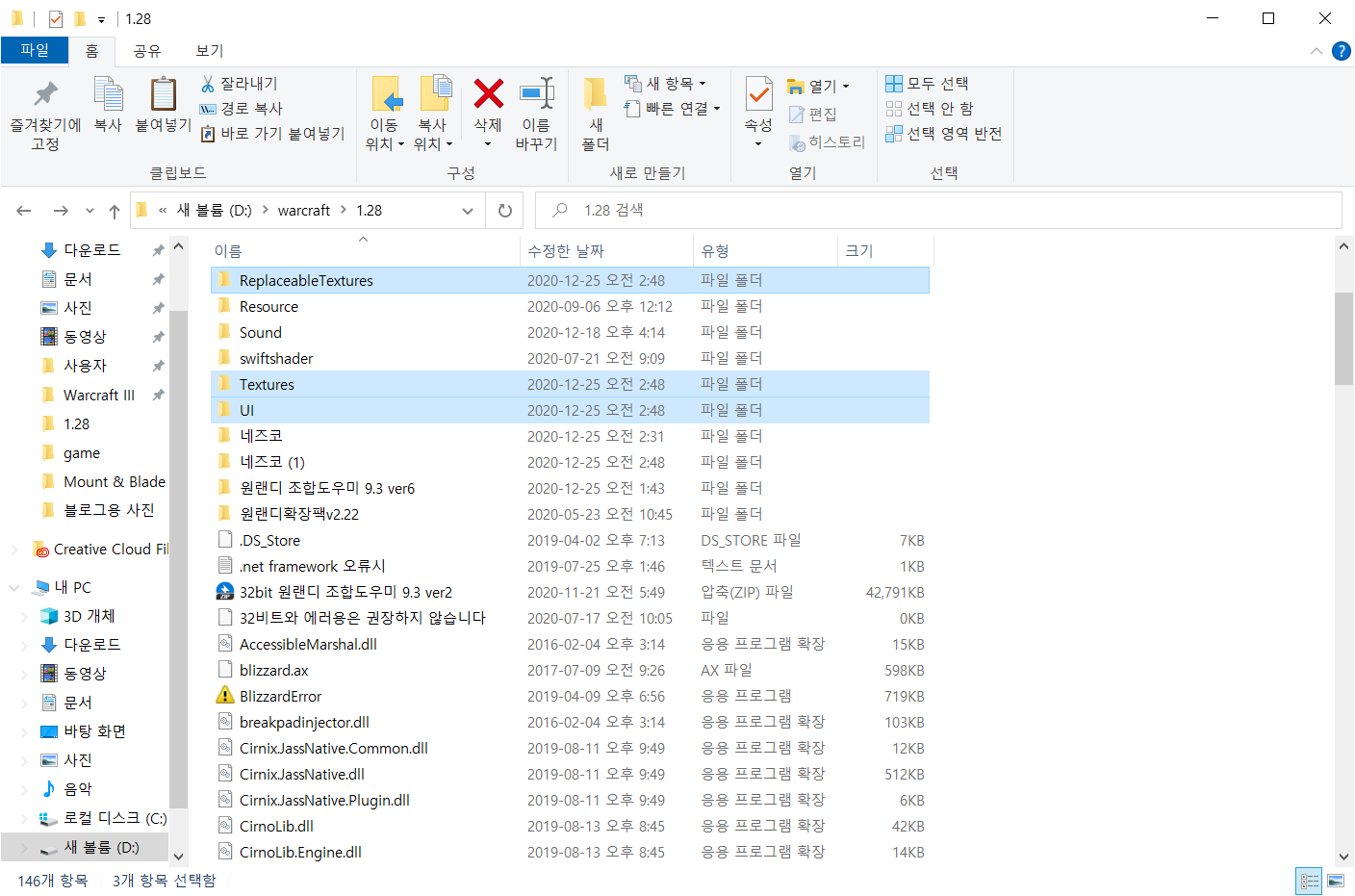1355x896 pixels.
Task: Switch to large icons view layout
Action: 1336,881
